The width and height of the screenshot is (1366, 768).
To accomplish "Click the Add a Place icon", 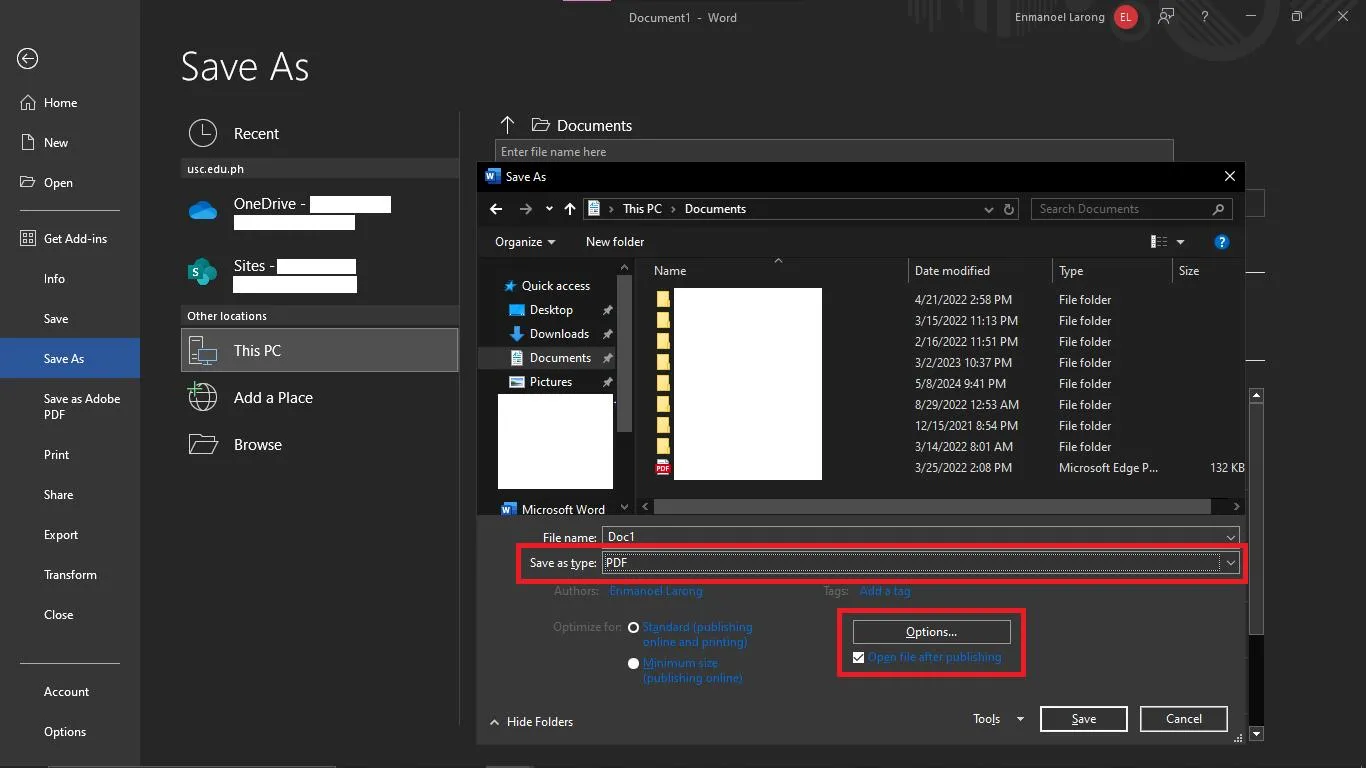I will click(x=203, y=397).
